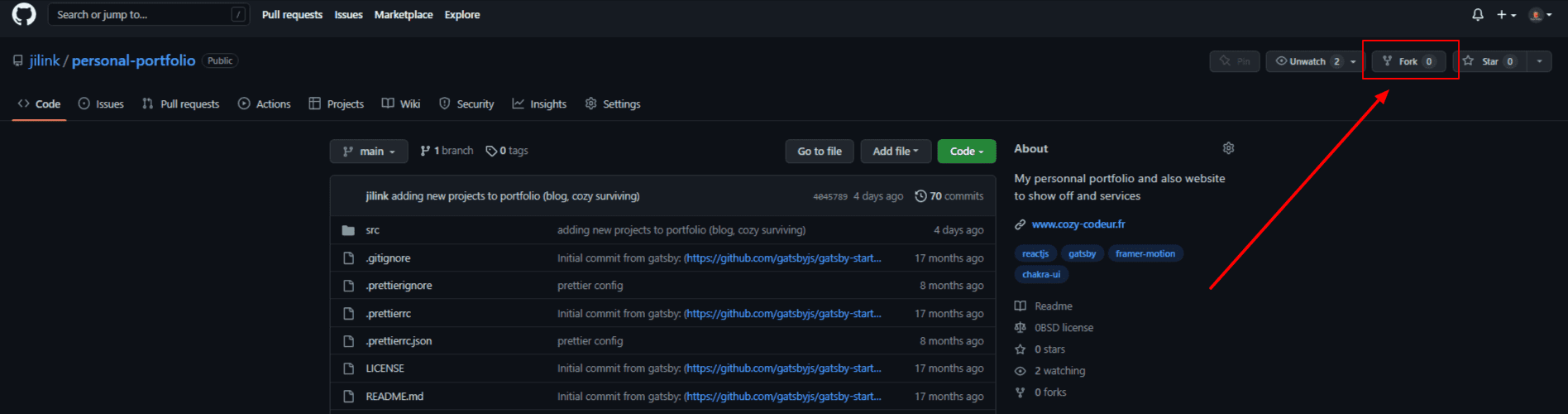Open the Wiki tab

401,103
